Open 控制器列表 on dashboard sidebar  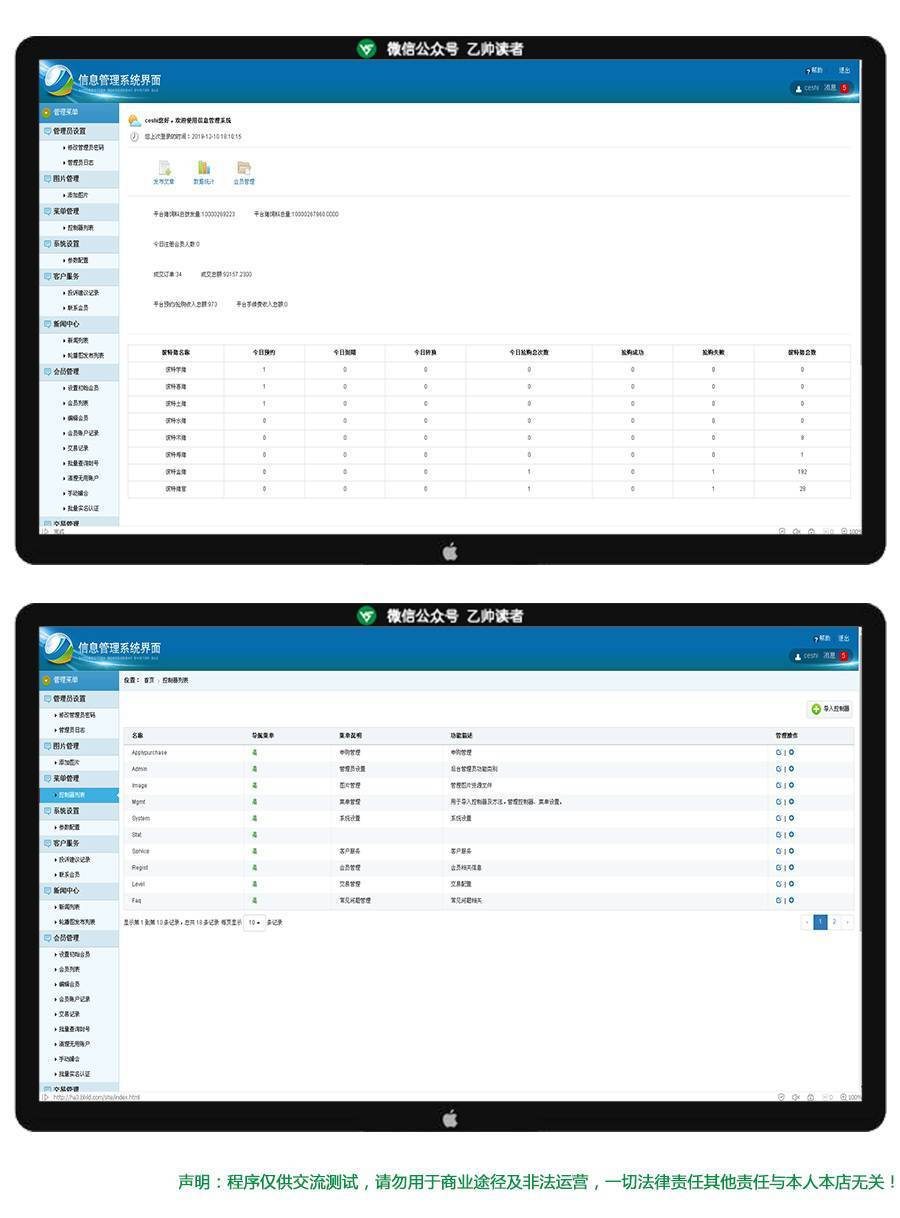tap(80, 228)
